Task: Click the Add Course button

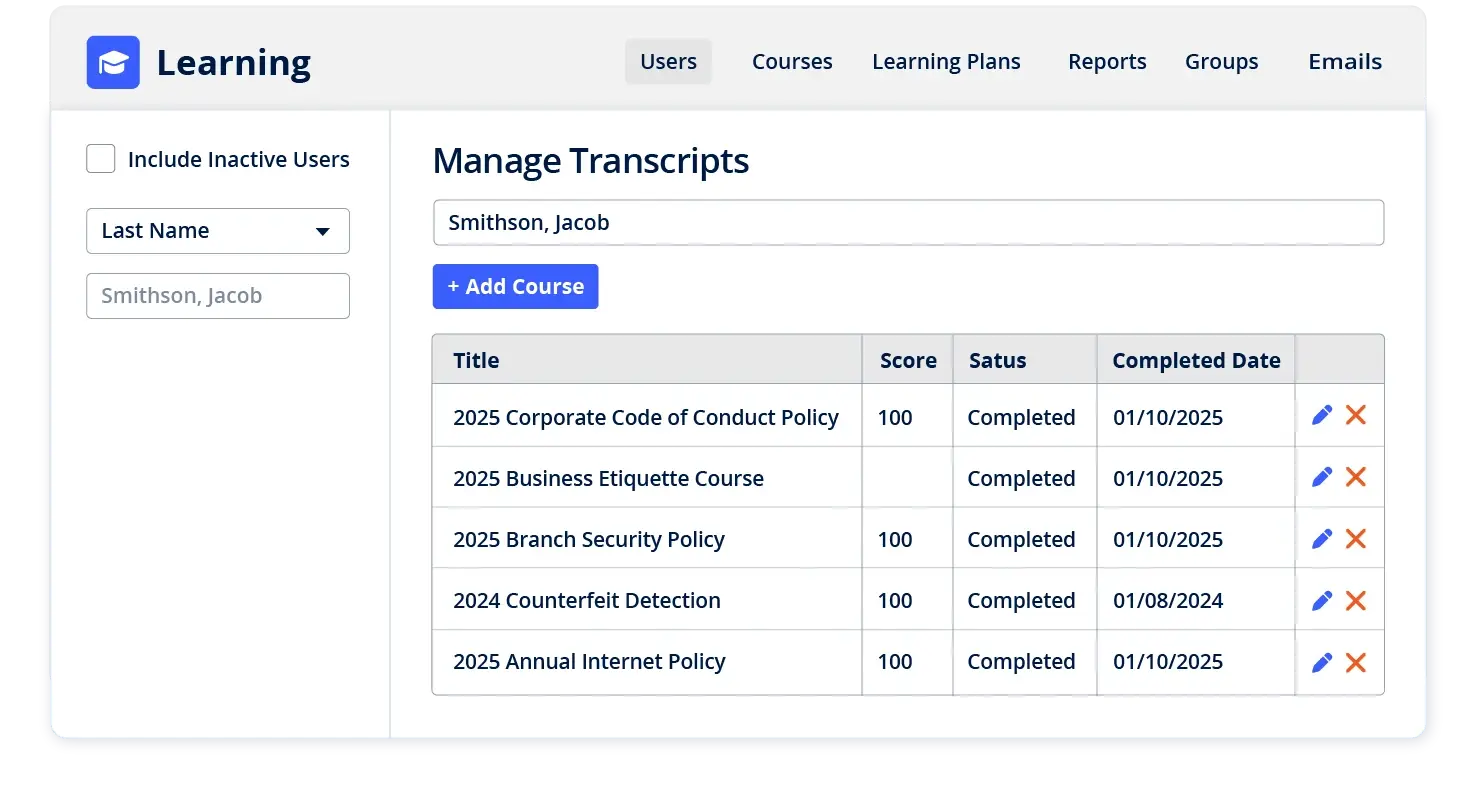Action: pos(516,286)
